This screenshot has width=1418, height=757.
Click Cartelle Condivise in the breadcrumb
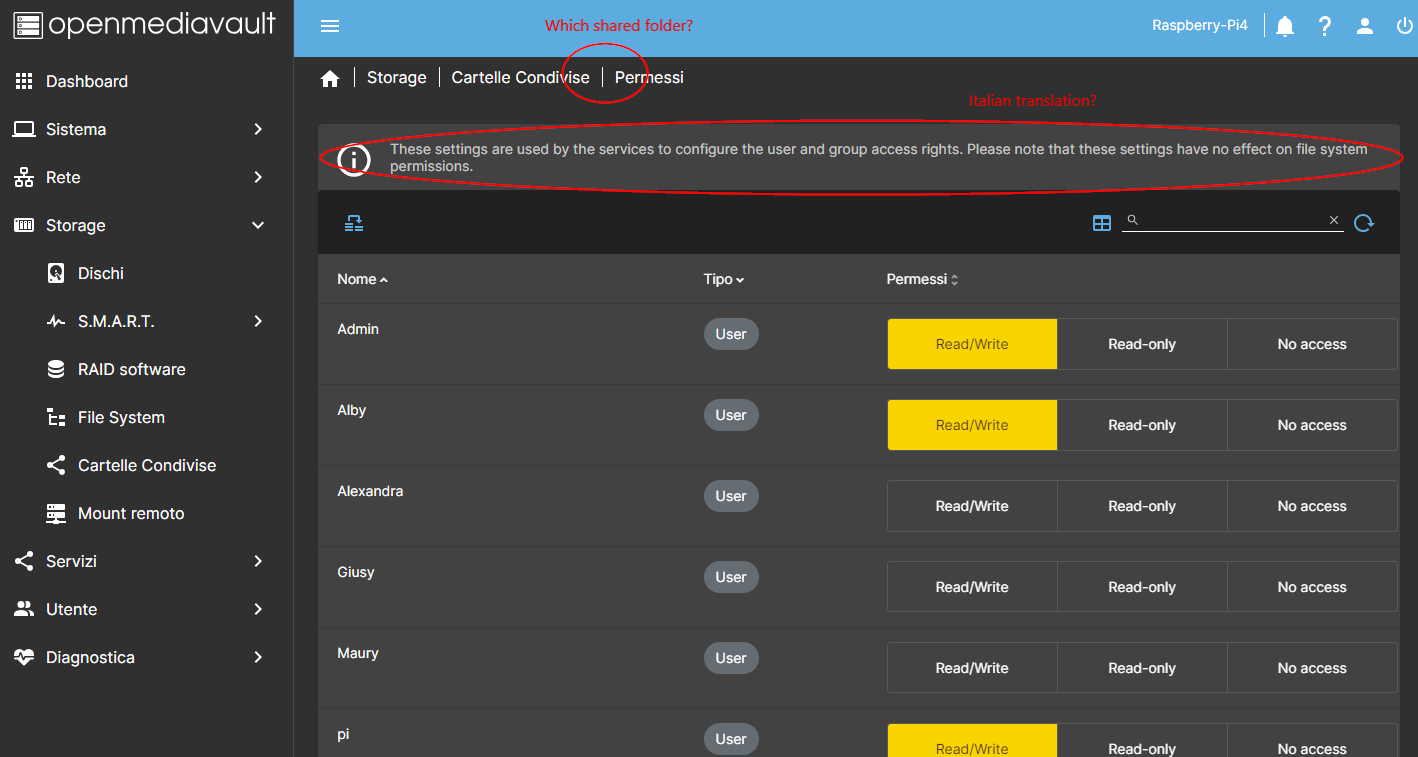pos(520,77)
